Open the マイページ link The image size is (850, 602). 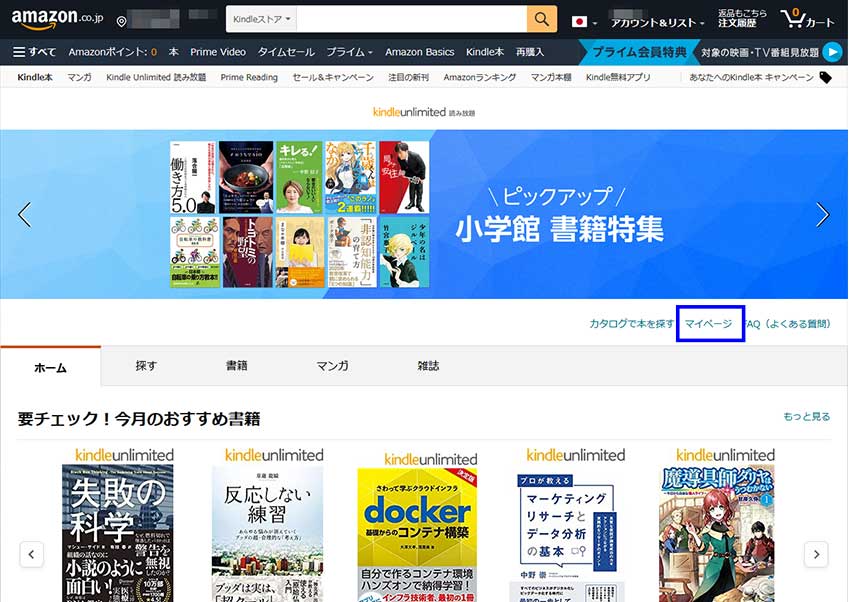[x=709, y=323]
